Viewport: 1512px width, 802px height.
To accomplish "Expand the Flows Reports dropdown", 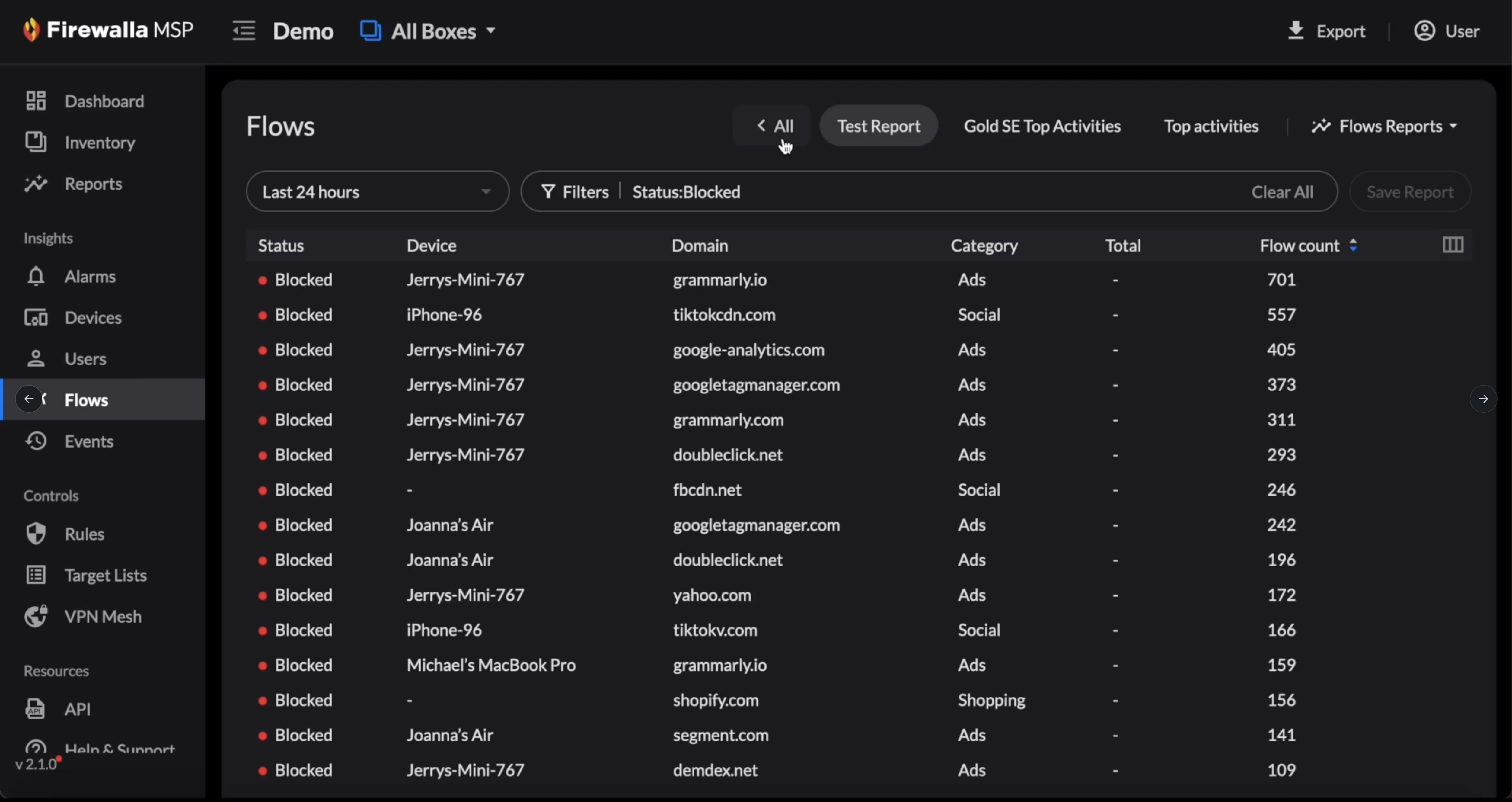I will click(x=1385, y=126).
